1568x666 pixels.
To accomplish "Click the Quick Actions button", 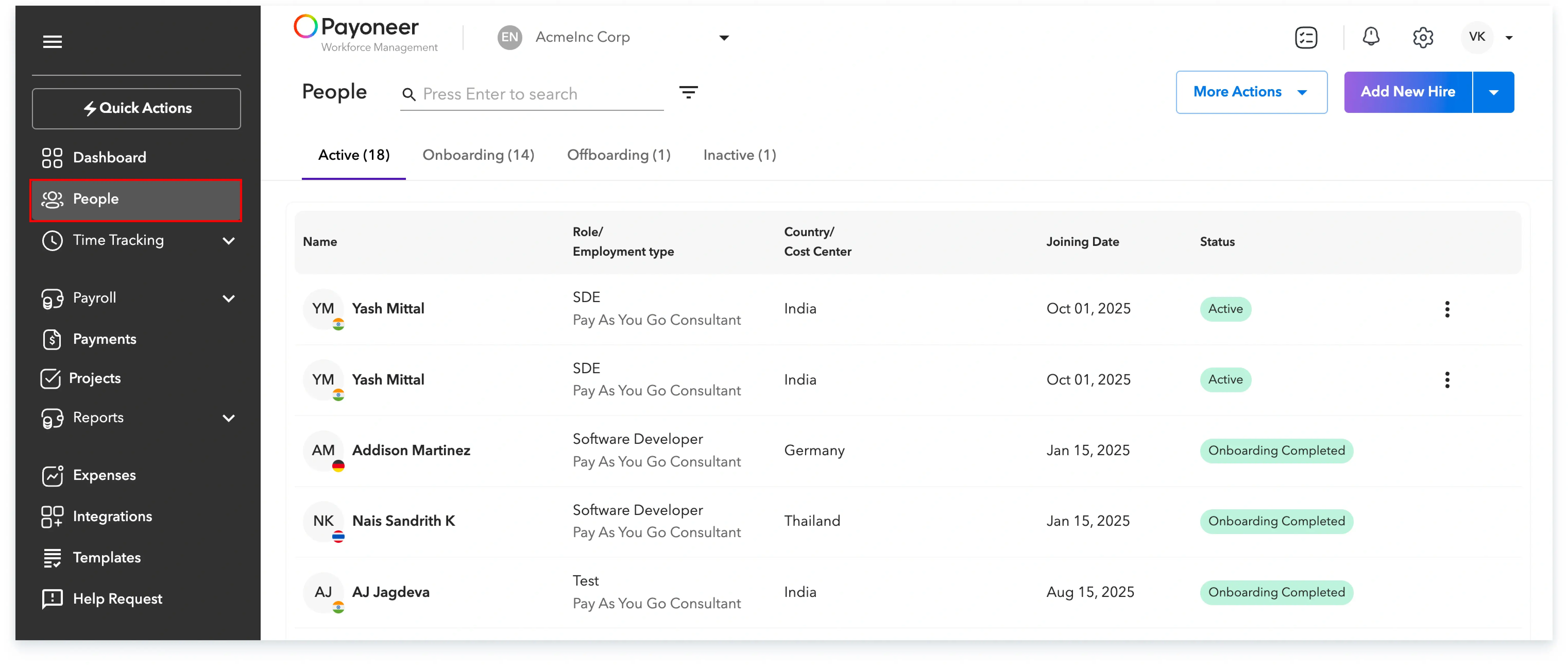I will (136, 108).
